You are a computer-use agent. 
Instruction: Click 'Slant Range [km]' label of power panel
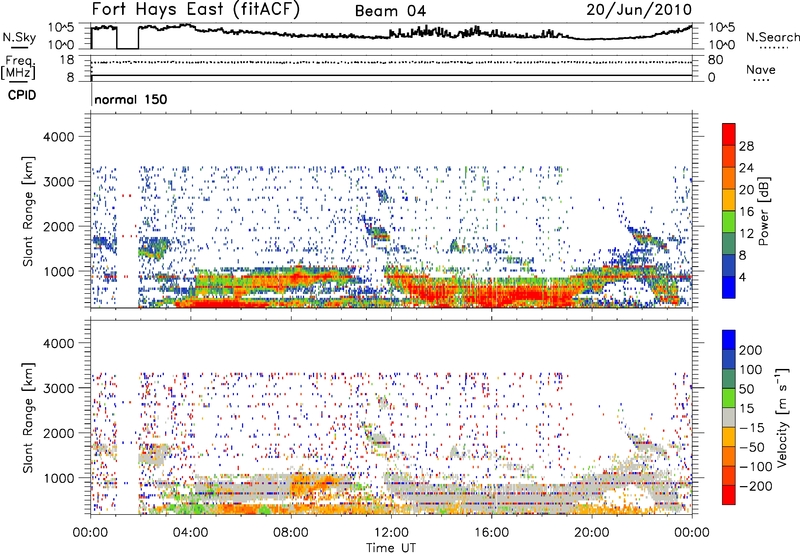pos(28,211)
